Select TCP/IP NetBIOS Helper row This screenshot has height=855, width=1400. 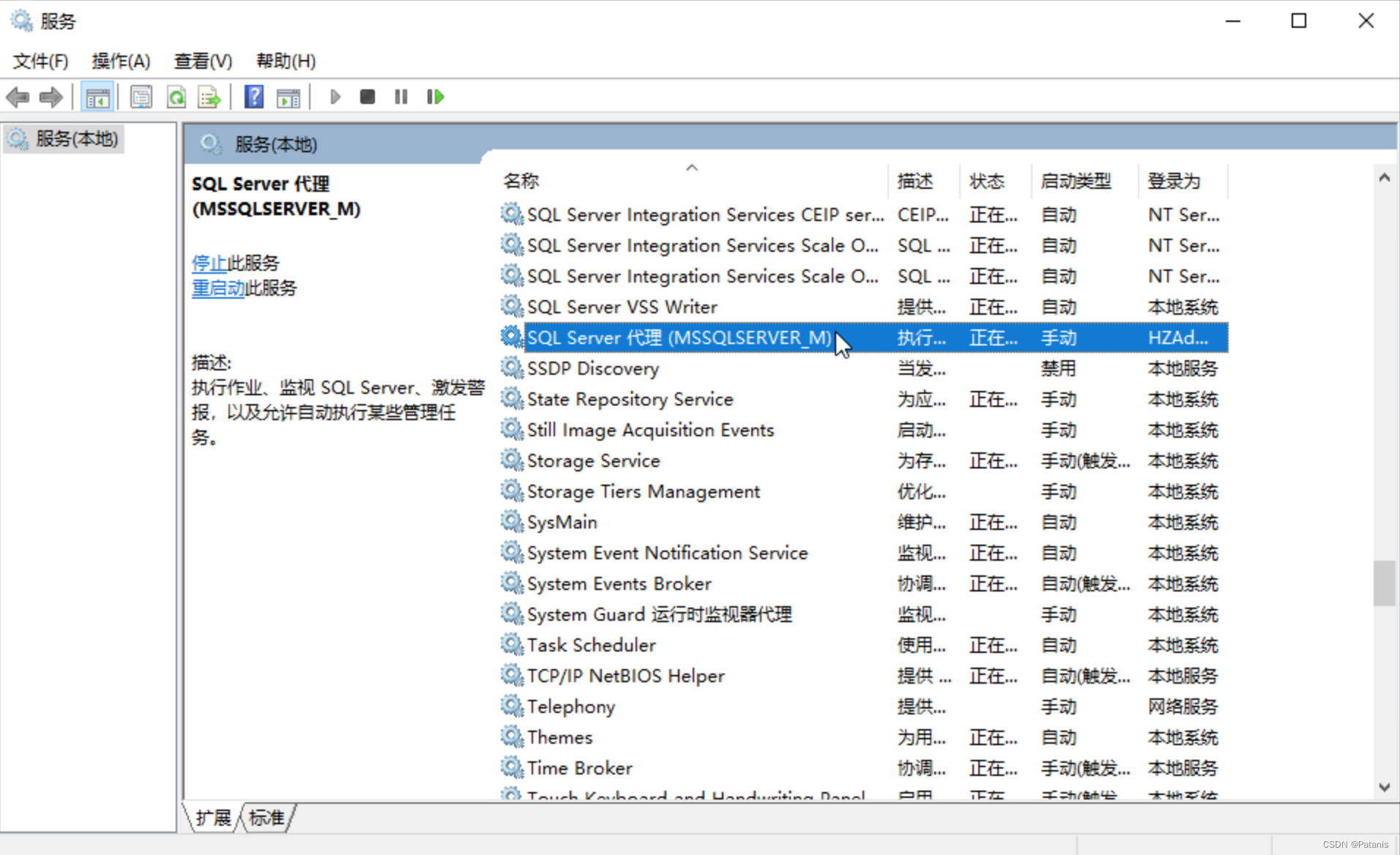(863, 676)
